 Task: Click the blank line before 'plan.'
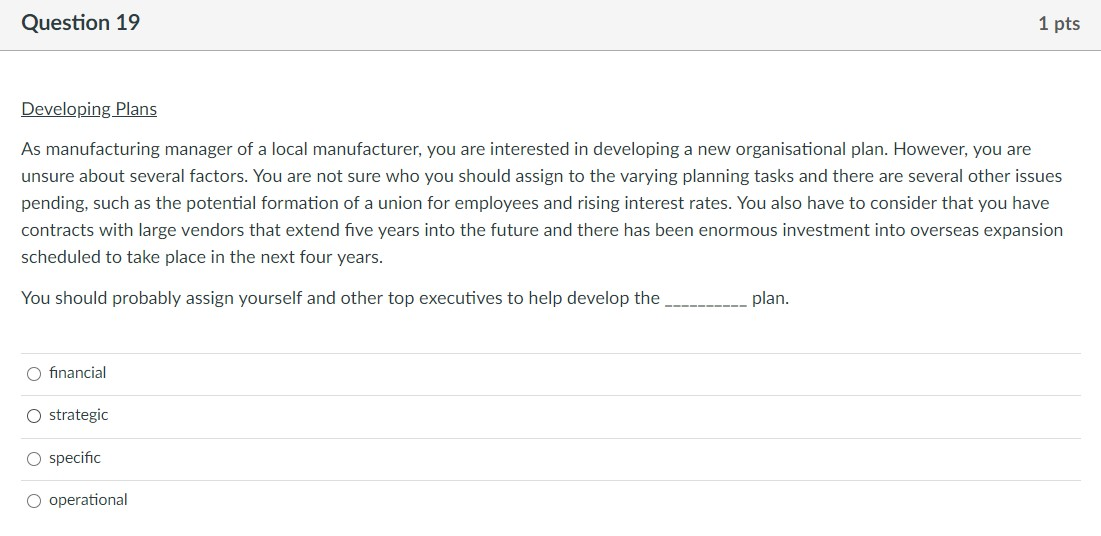(x=705, y=299)
